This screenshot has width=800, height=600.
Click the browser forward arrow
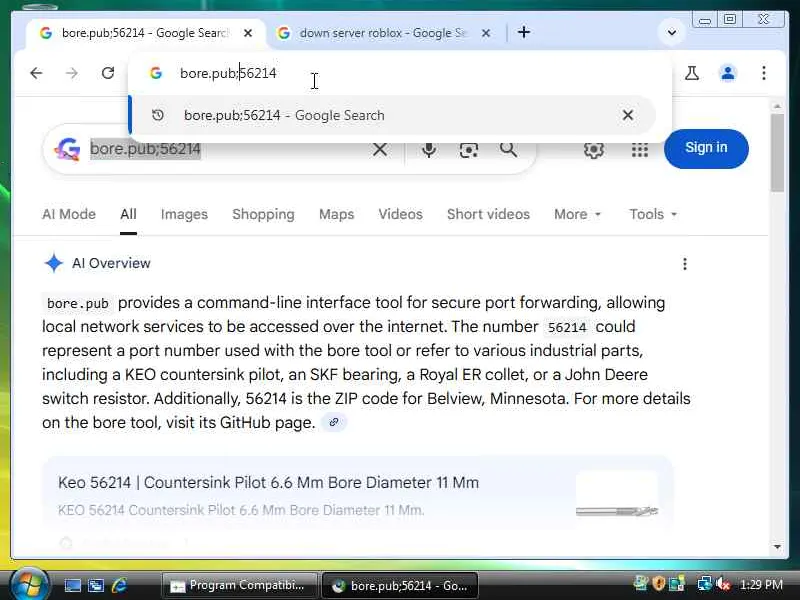(72, 73)
